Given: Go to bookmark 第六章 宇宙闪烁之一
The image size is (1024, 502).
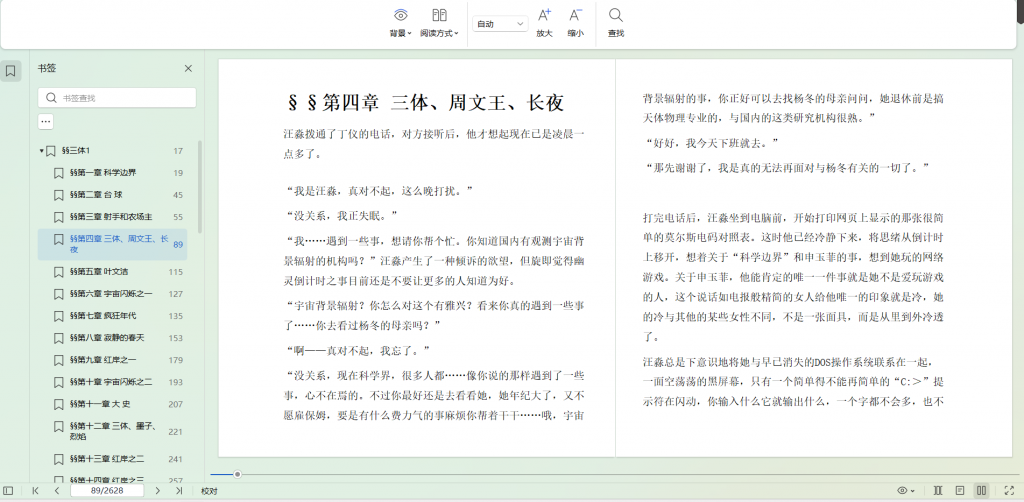Looking at the screenshot, I should 111,294.
